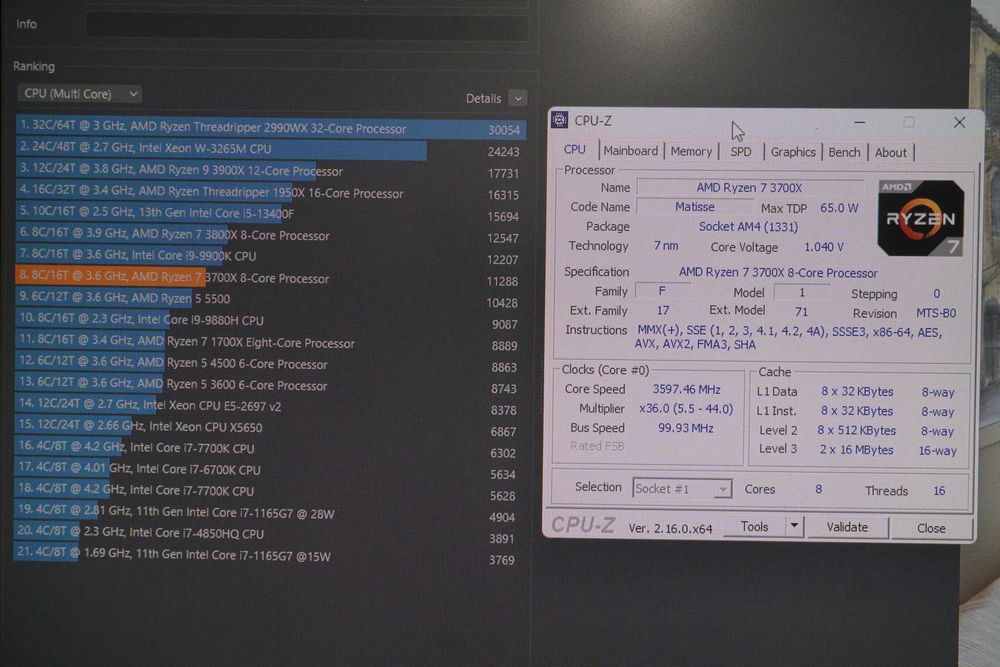Switch to the Memory tab
This screenshot has height=667, width=1000.
point(691,152)
